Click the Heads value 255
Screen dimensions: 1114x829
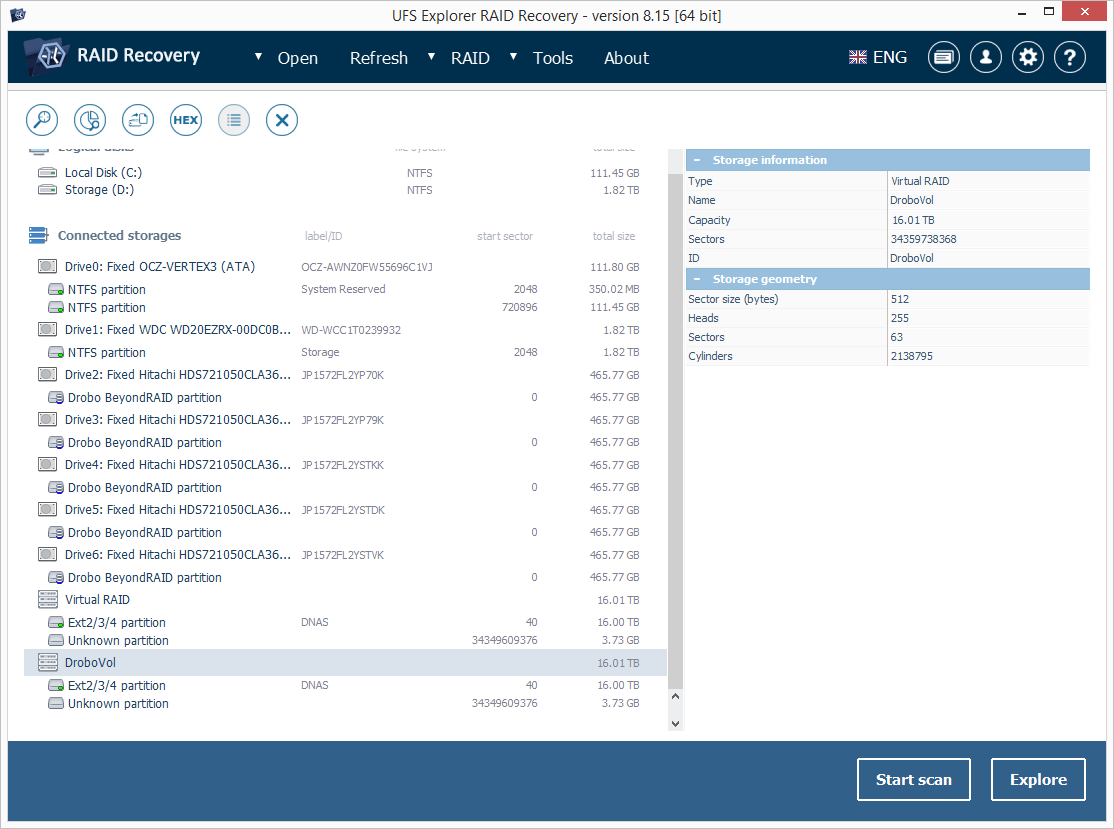pos(899,318)
